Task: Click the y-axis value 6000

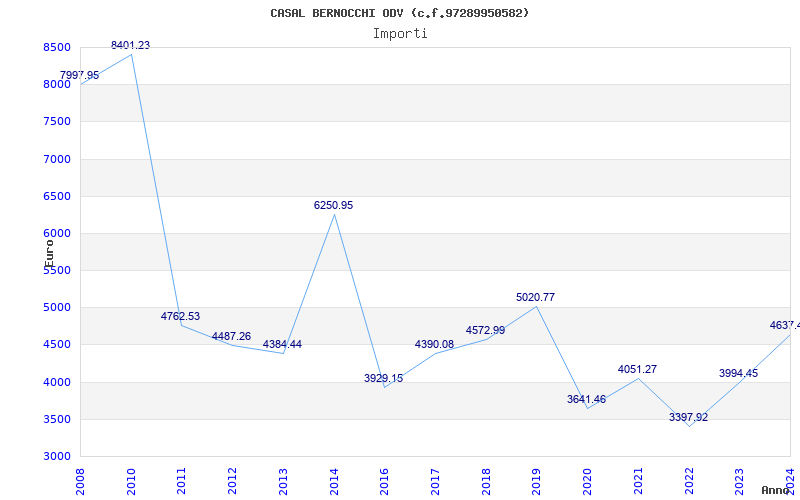Action: [57, 233]
